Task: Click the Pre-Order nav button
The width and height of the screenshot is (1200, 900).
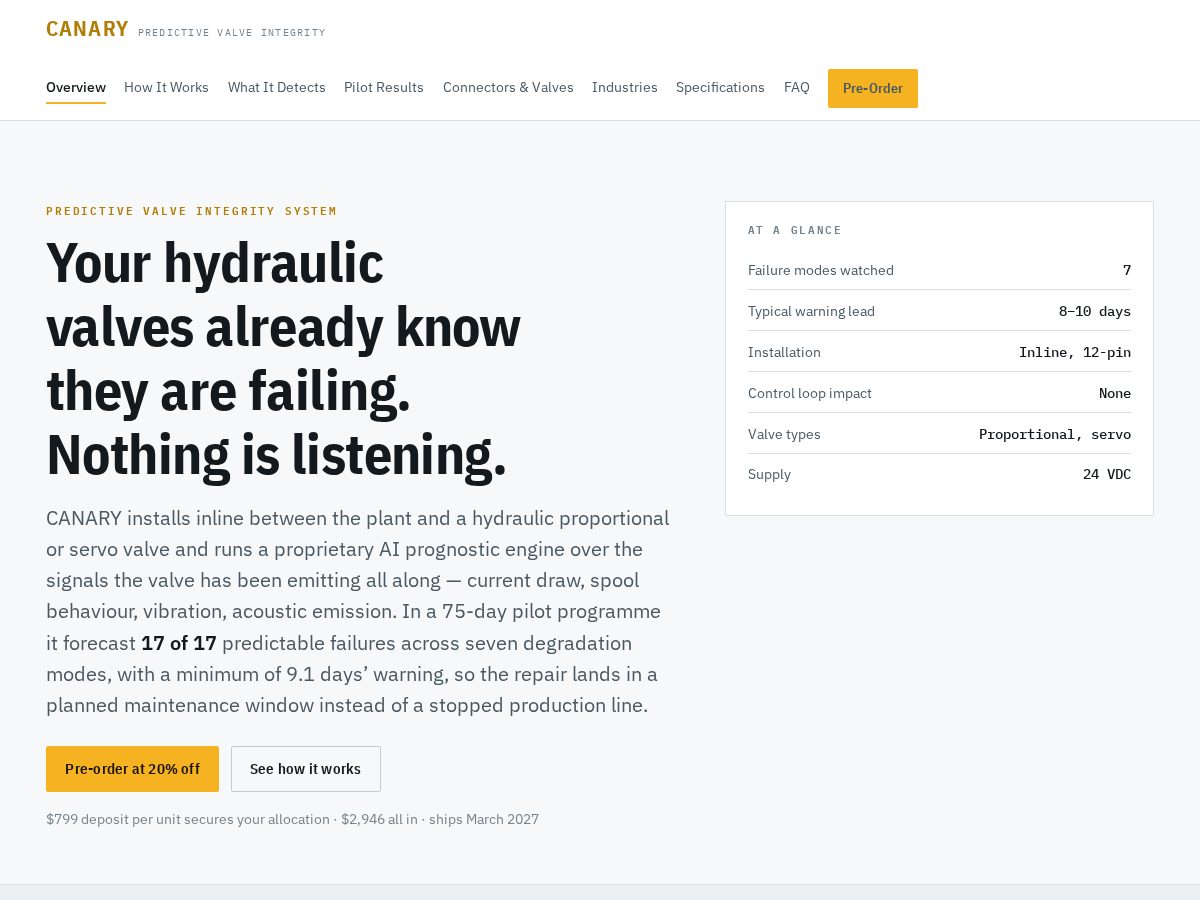Action: pos(873,88)
